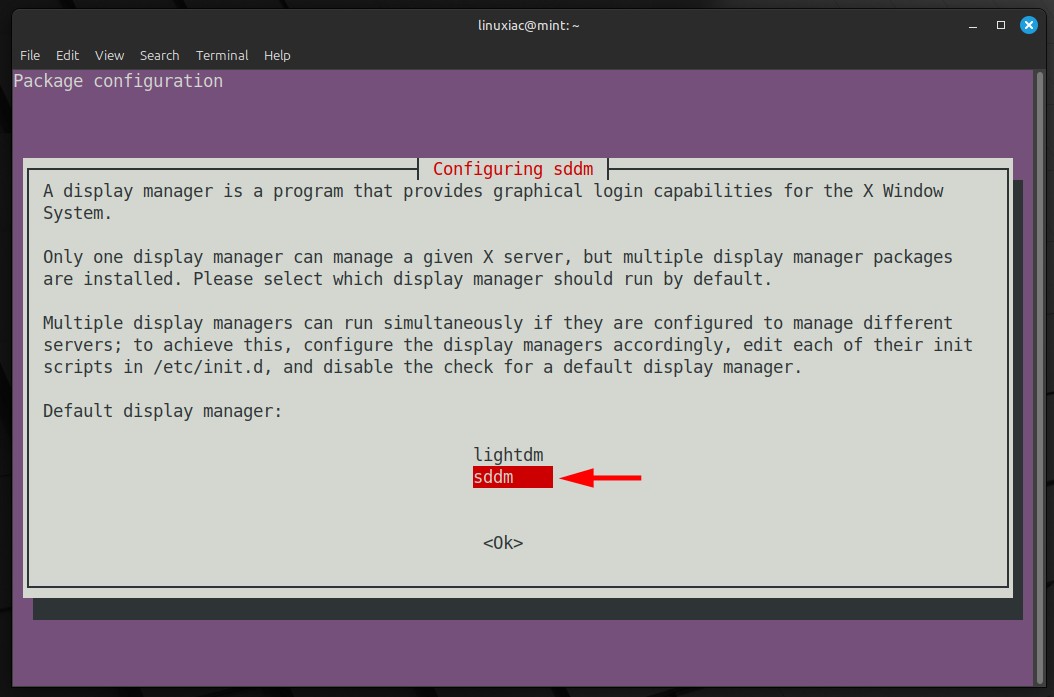This screenshot has width=1054, height=697.
Task: Click the 'Default display manager:' label
Action: coord(163,411)
